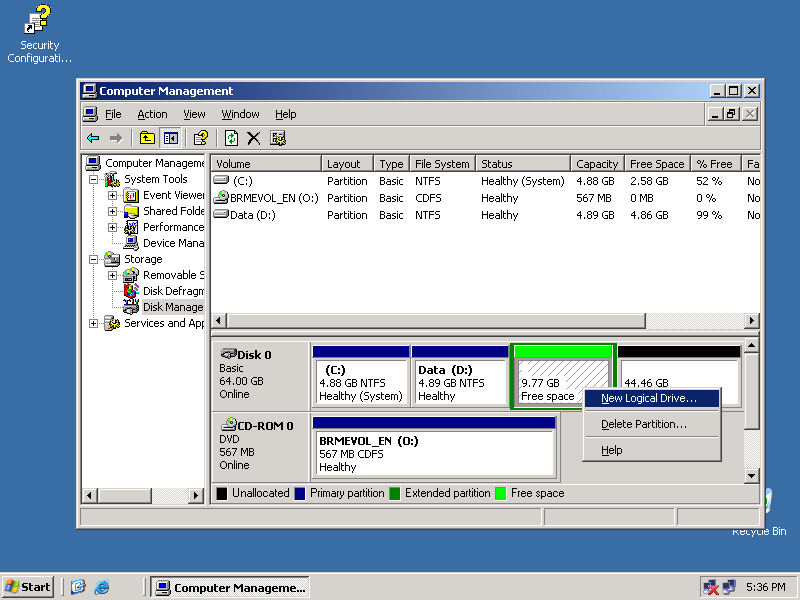
Task: Open the View menu
Action: [x=194, y=114]
